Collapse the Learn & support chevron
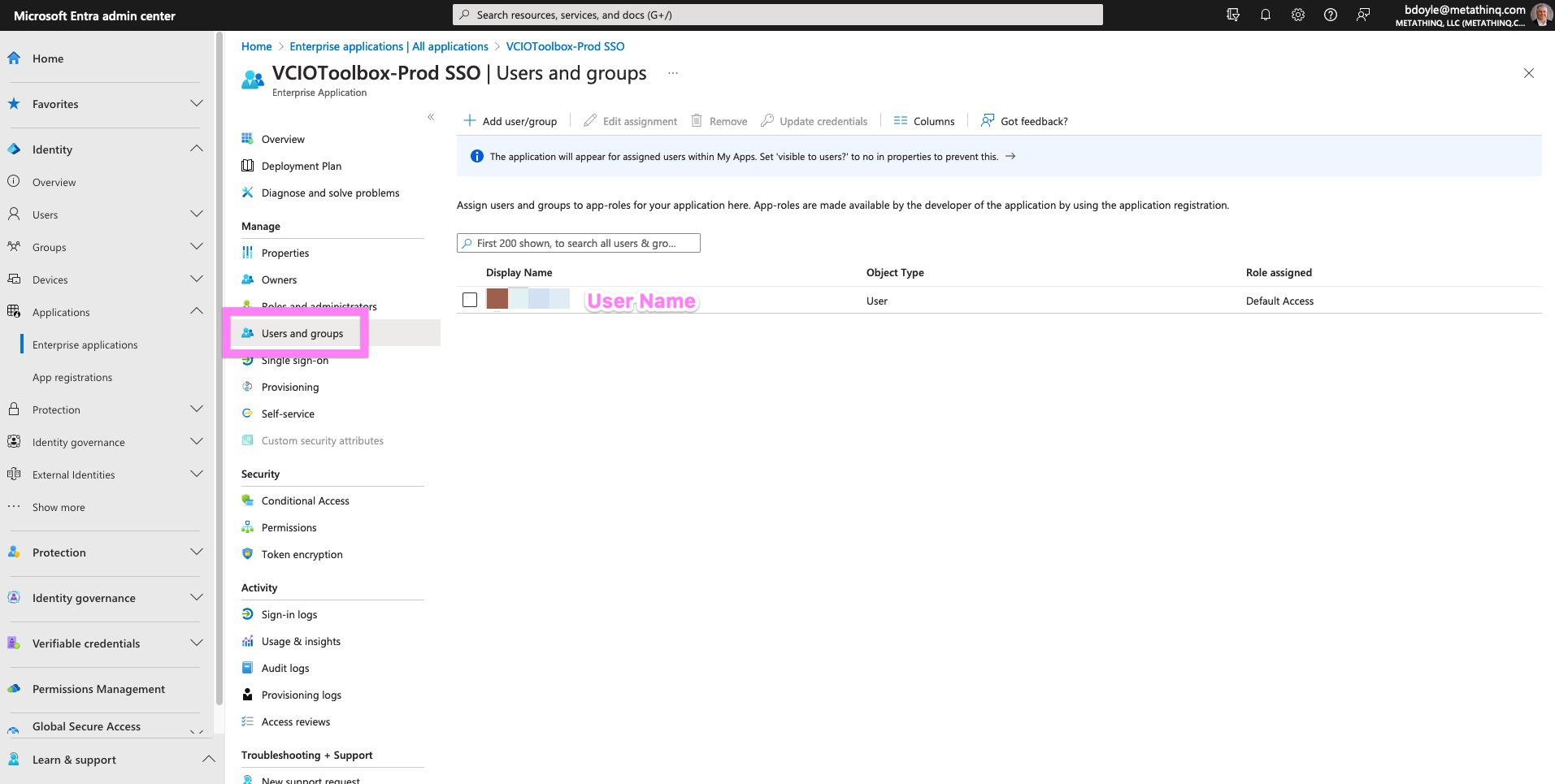1555x784 pixels. tap(208, 759)
